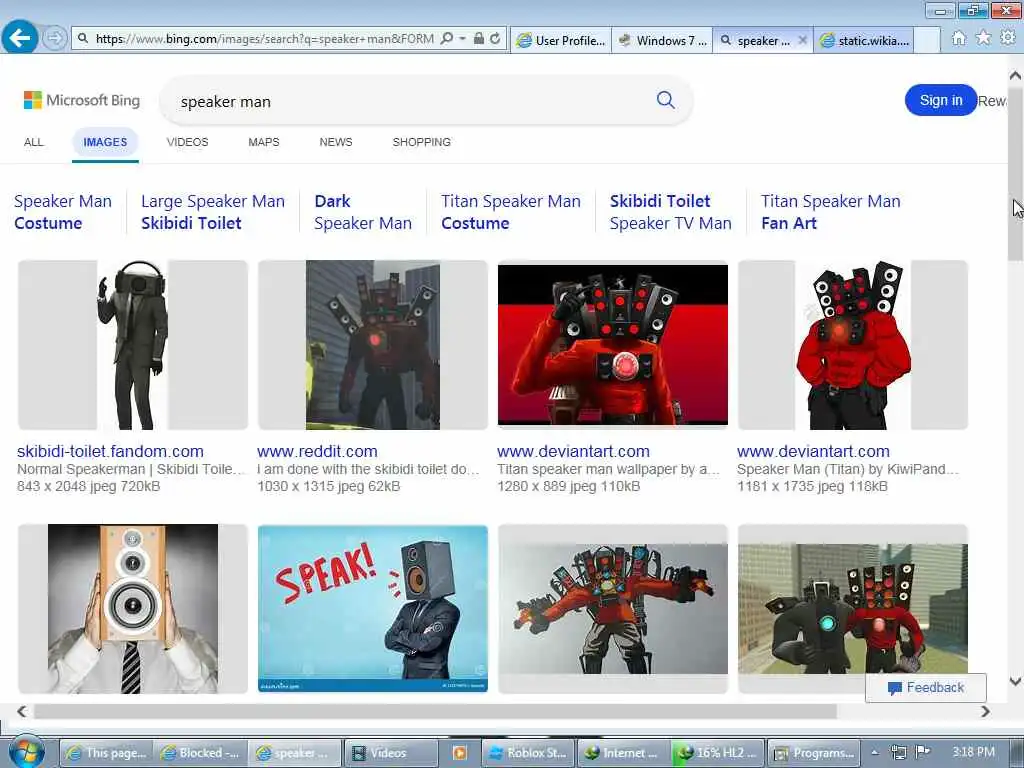Click the horizontal scrollbar right arrow
The width and height of the screenshot is (1024, 768).
coord(985,711)
